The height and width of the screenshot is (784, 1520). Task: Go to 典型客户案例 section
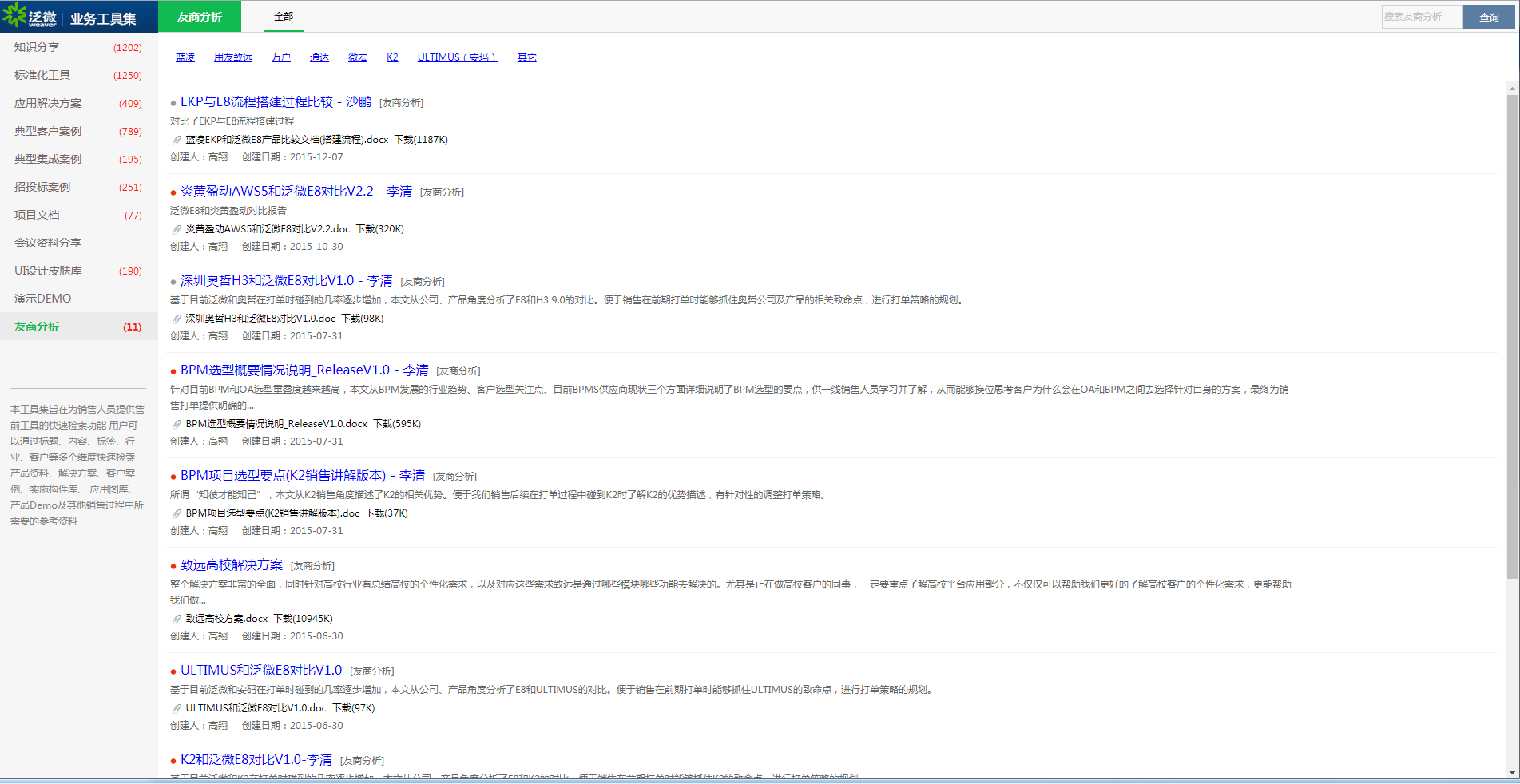pyautogui.click(x=78, y=131)
